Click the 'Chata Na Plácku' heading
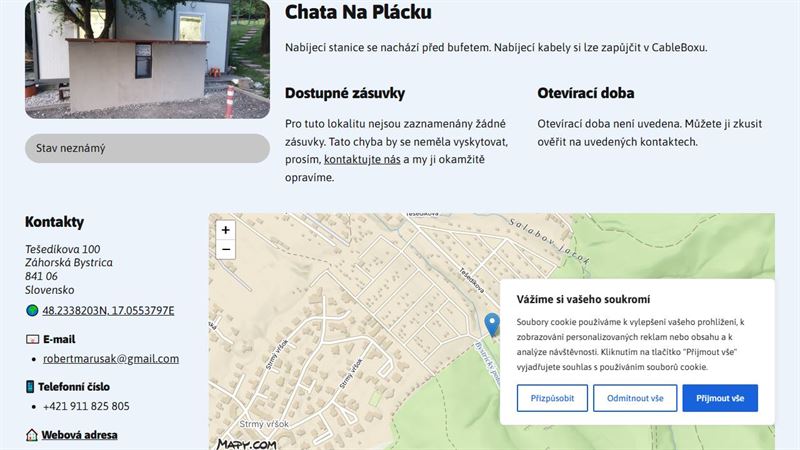This screenshot has width=800, height=450. [x=358, y=12]
